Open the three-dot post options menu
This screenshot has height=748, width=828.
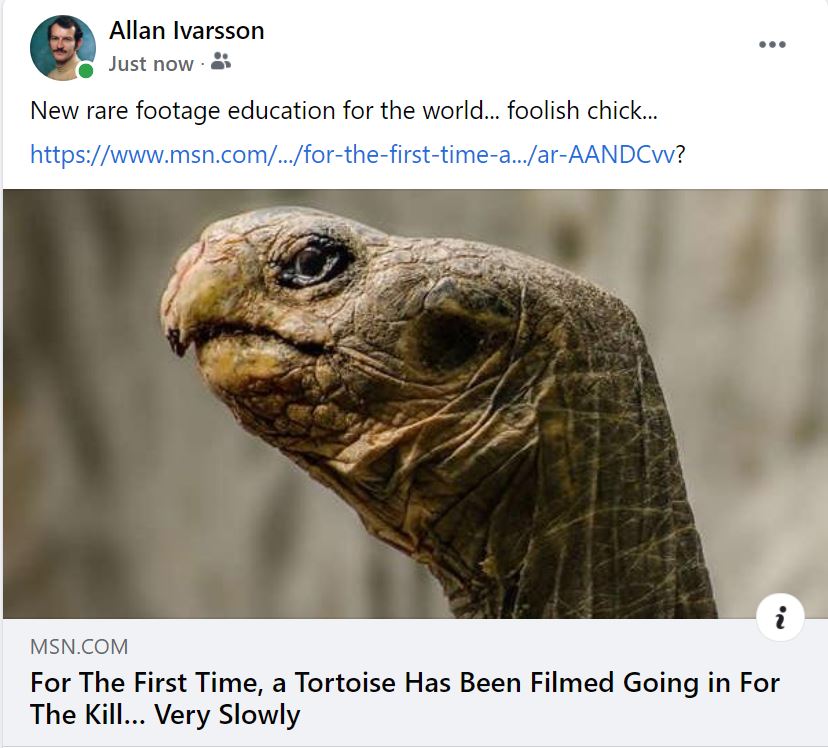tap(772, 44)
